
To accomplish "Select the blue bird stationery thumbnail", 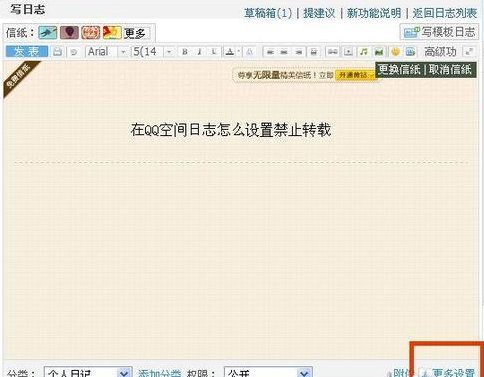I will 48,33.
